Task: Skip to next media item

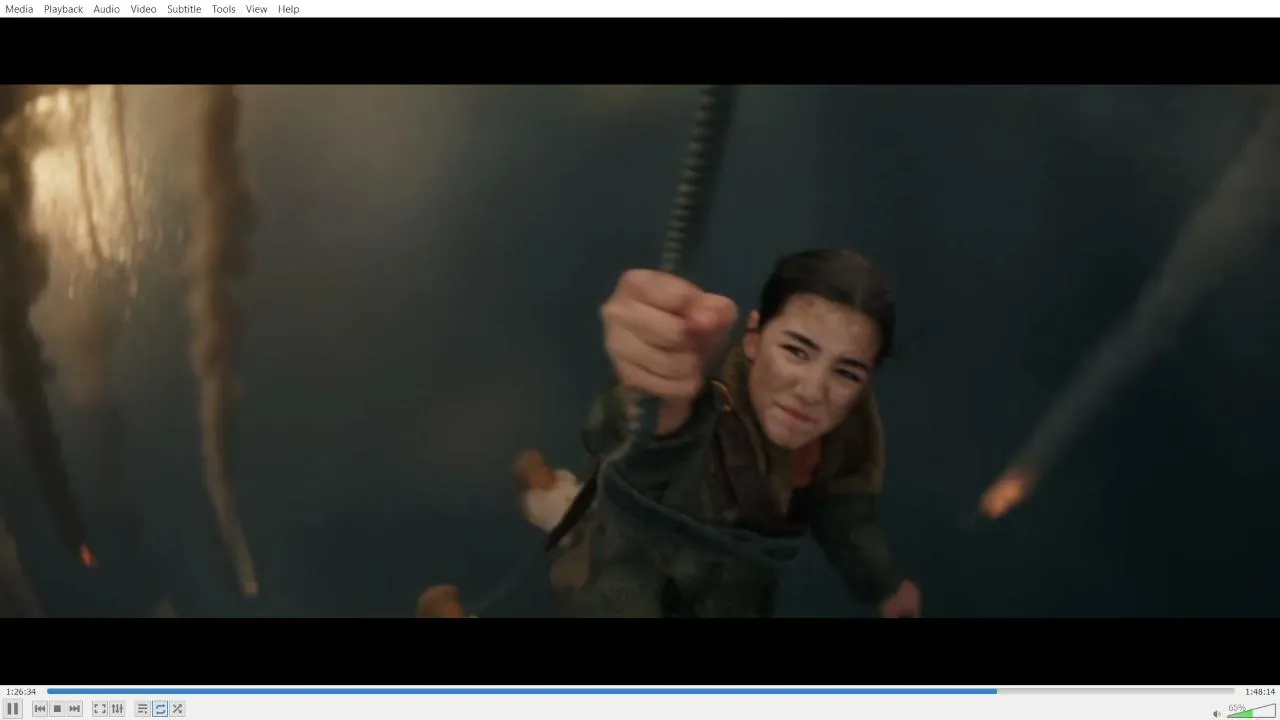Action: point(74,709)
